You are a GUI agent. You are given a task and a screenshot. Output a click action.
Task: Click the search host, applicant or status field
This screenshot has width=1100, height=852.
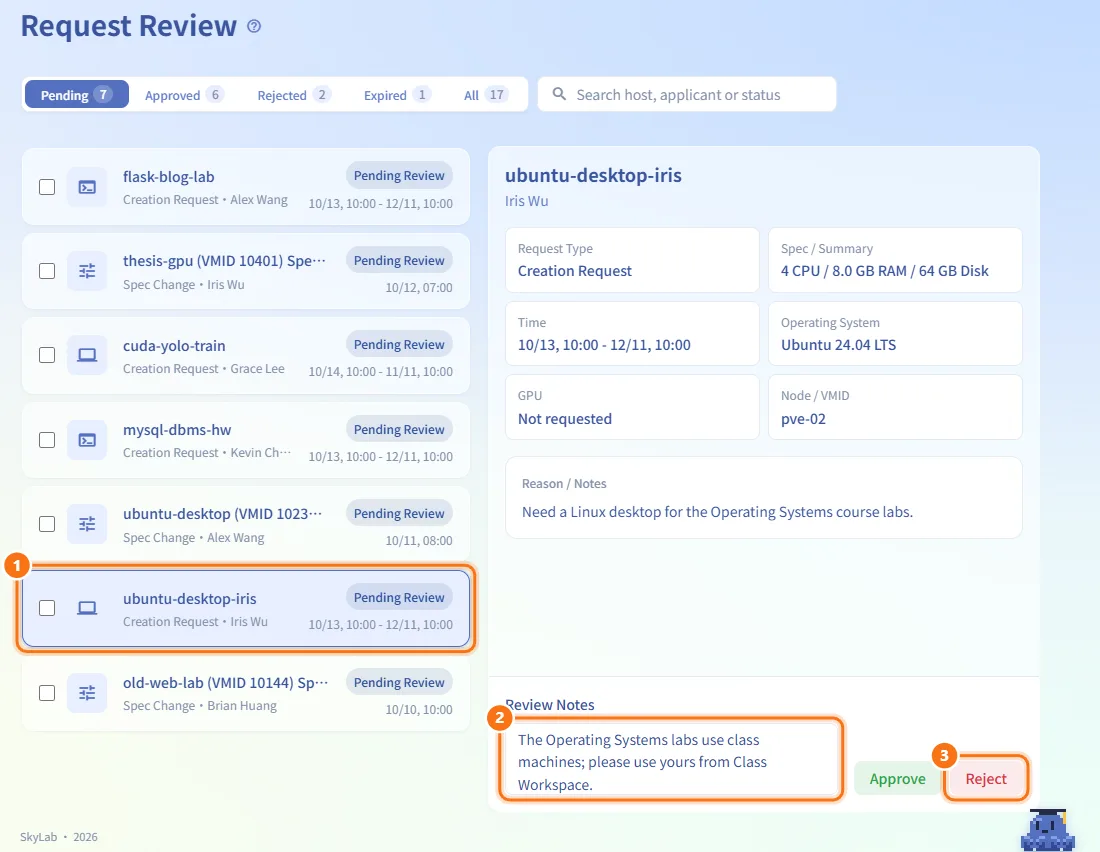click(x=687, y=95)
